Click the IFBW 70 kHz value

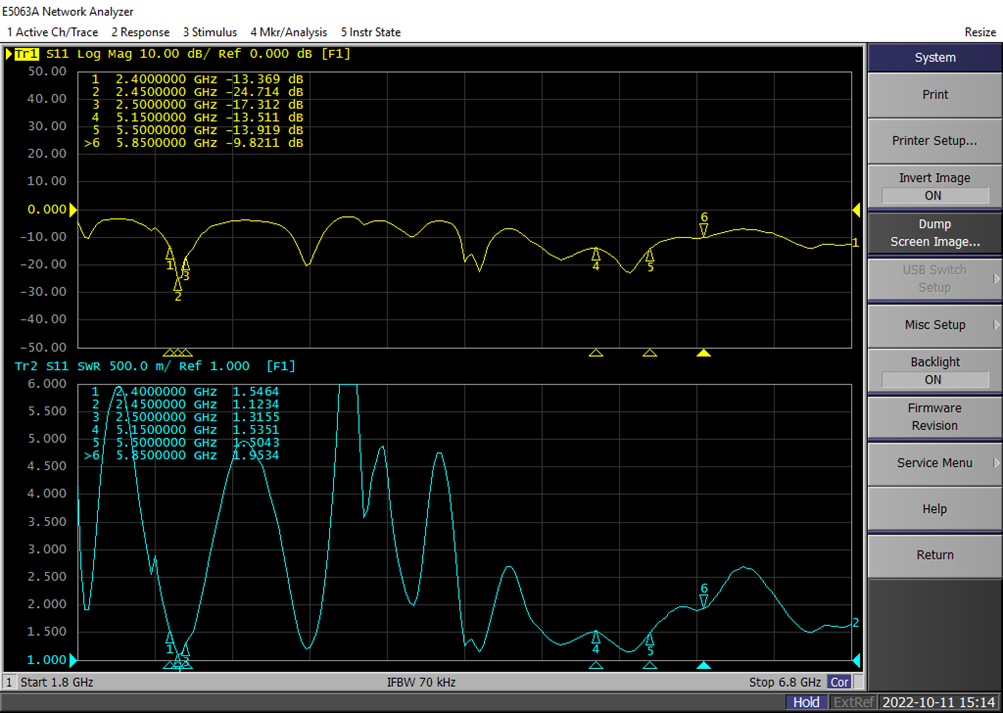pyautogui.click(x=421, y=682)
